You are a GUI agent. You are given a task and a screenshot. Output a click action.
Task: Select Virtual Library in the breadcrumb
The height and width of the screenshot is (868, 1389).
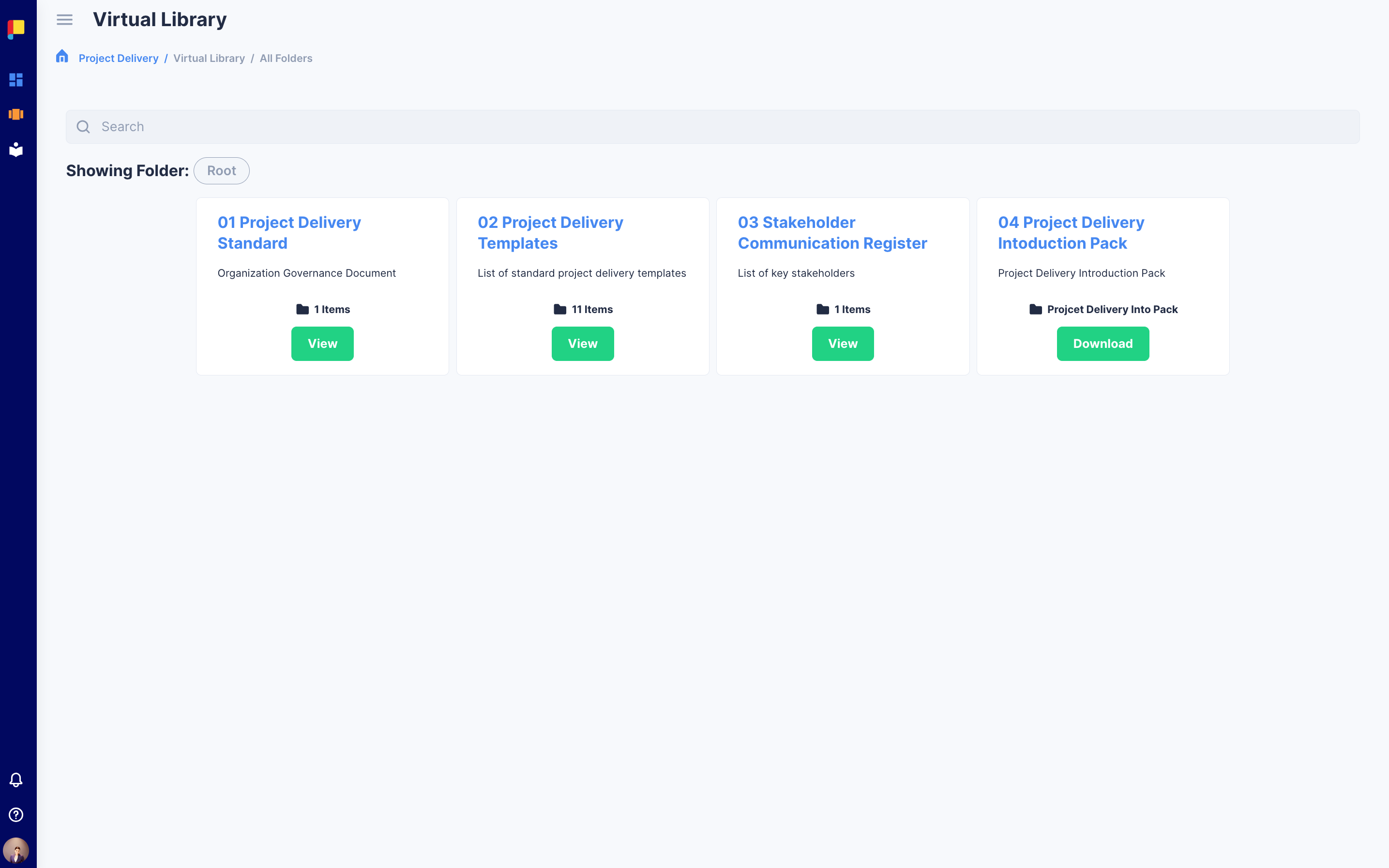(209, 58)
